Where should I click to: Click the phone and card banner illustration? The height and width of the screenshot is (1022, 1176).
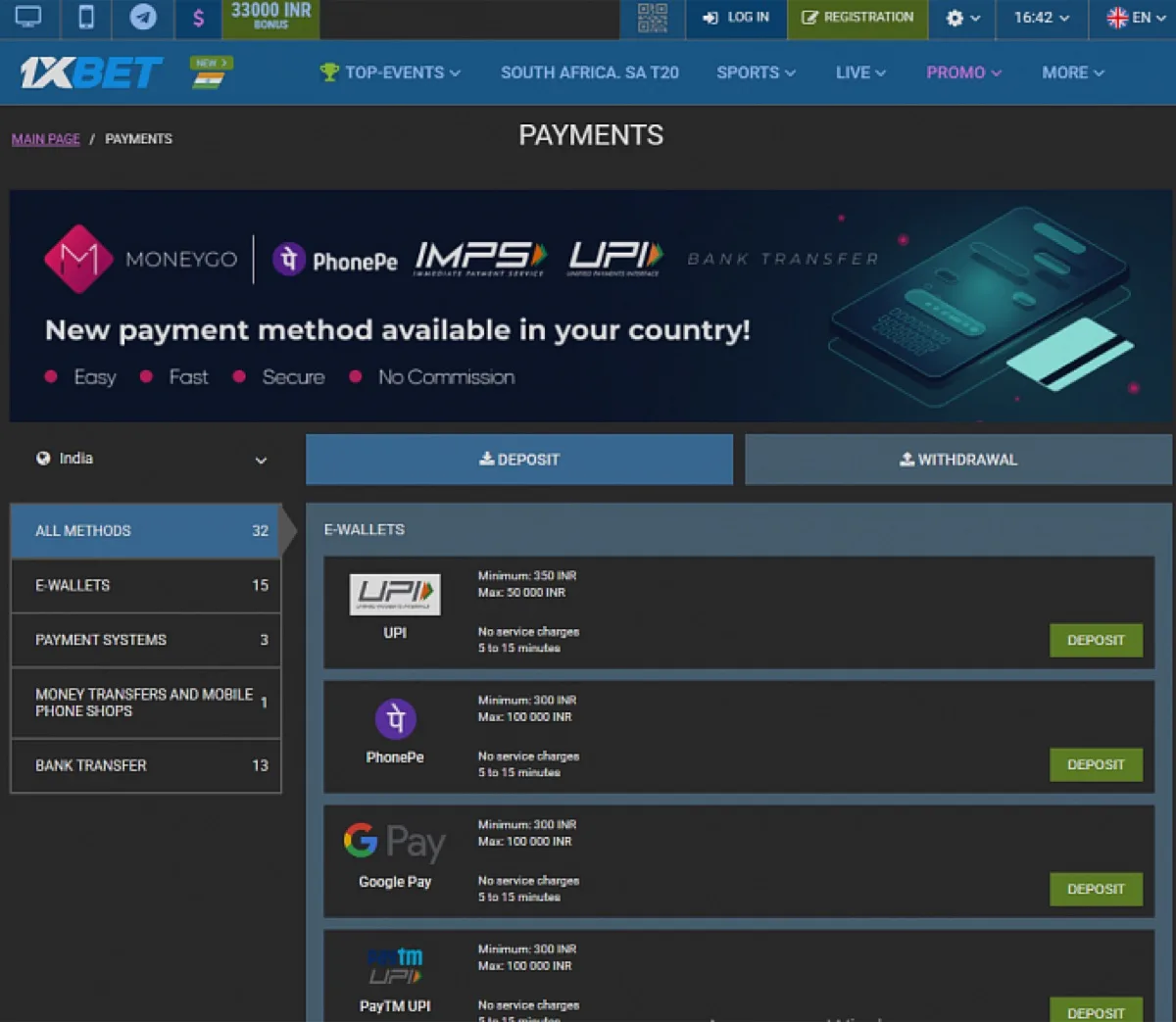point(980,309)
